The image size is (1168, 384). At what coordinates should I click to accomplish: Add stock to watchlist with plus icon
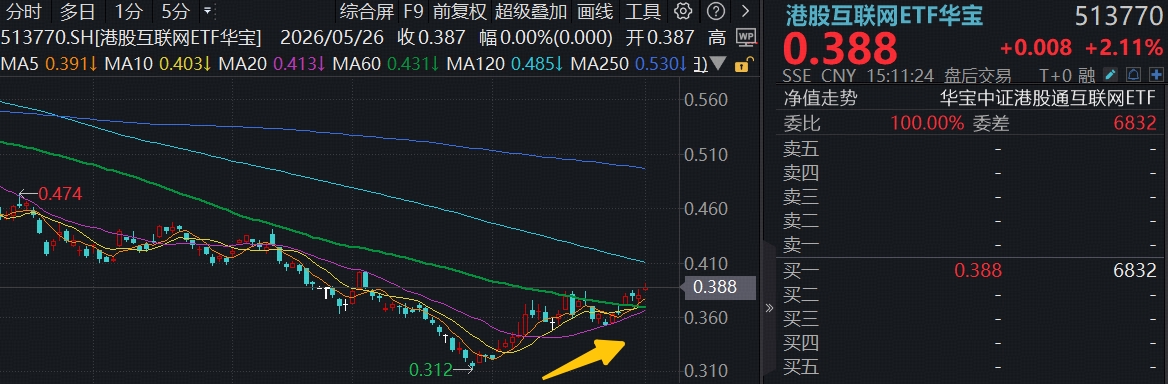(x=1156, y=75)
